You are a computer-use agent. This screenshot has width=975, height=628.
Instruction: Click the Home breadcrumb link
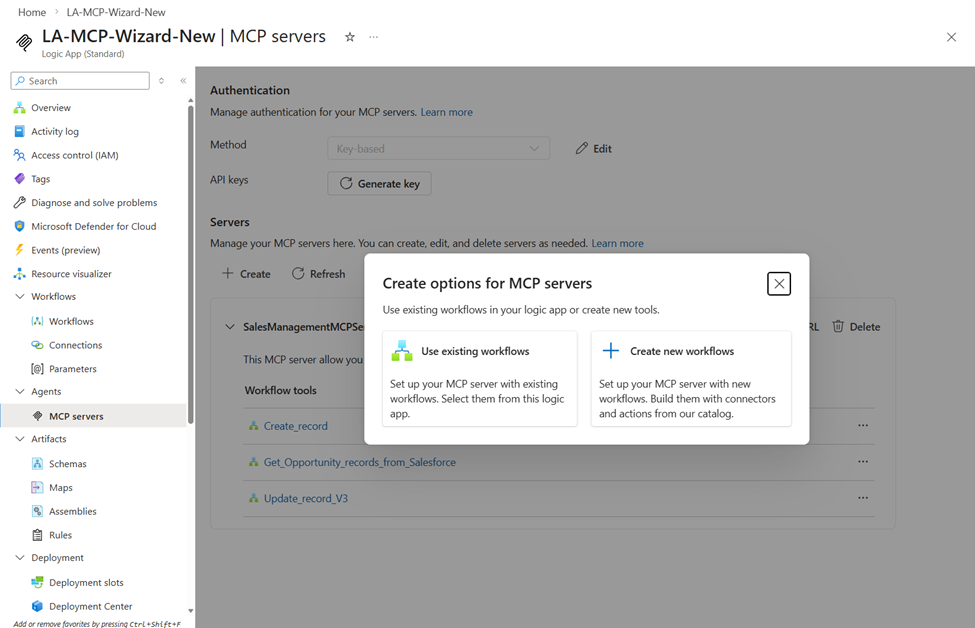point(32,12)
